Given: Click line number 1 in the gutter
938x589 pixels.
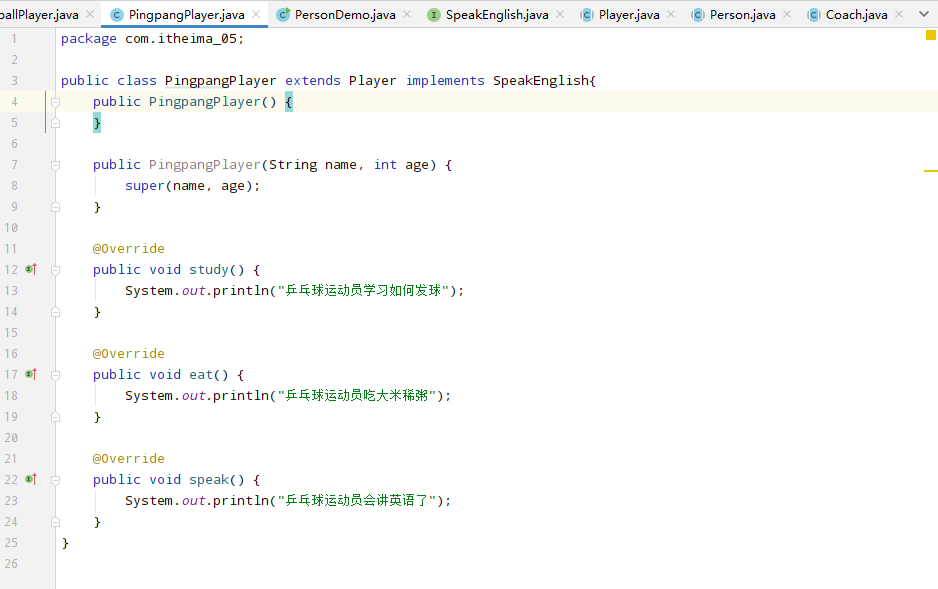Looking at the screenshot, I should [14, 39].
